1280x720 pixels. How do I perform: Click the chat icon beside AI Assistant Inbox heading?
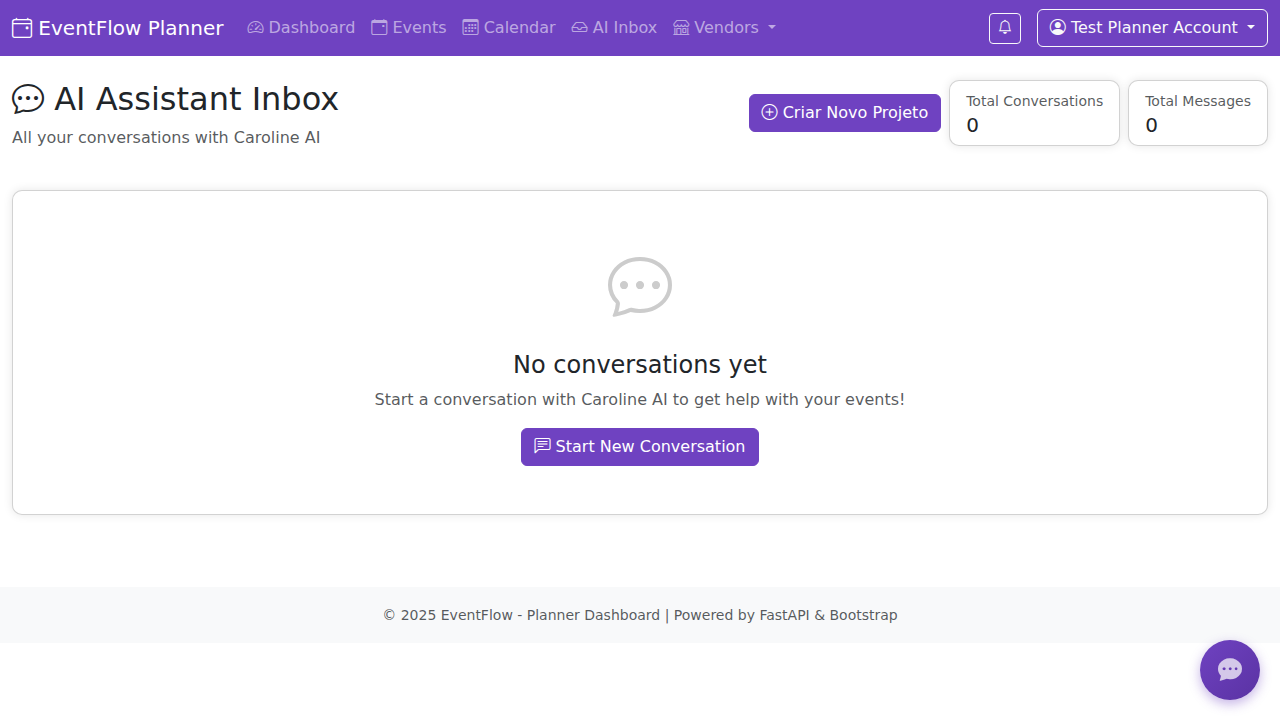(x=28, y=99)
